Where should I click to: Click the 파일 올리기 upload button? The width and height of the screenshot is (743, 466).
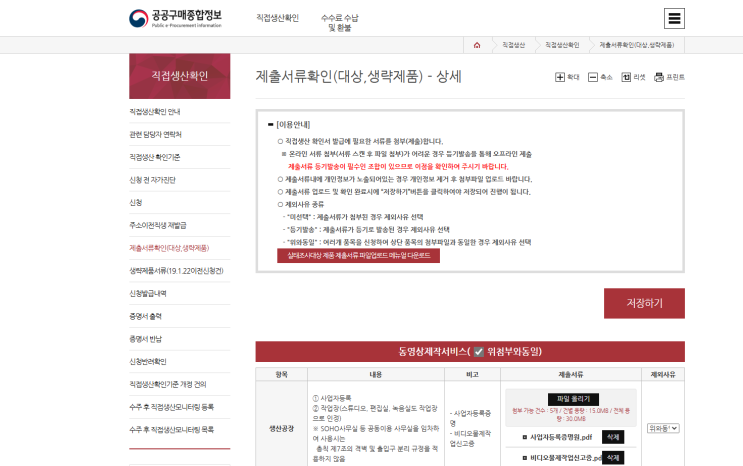(x=573, y=399)
